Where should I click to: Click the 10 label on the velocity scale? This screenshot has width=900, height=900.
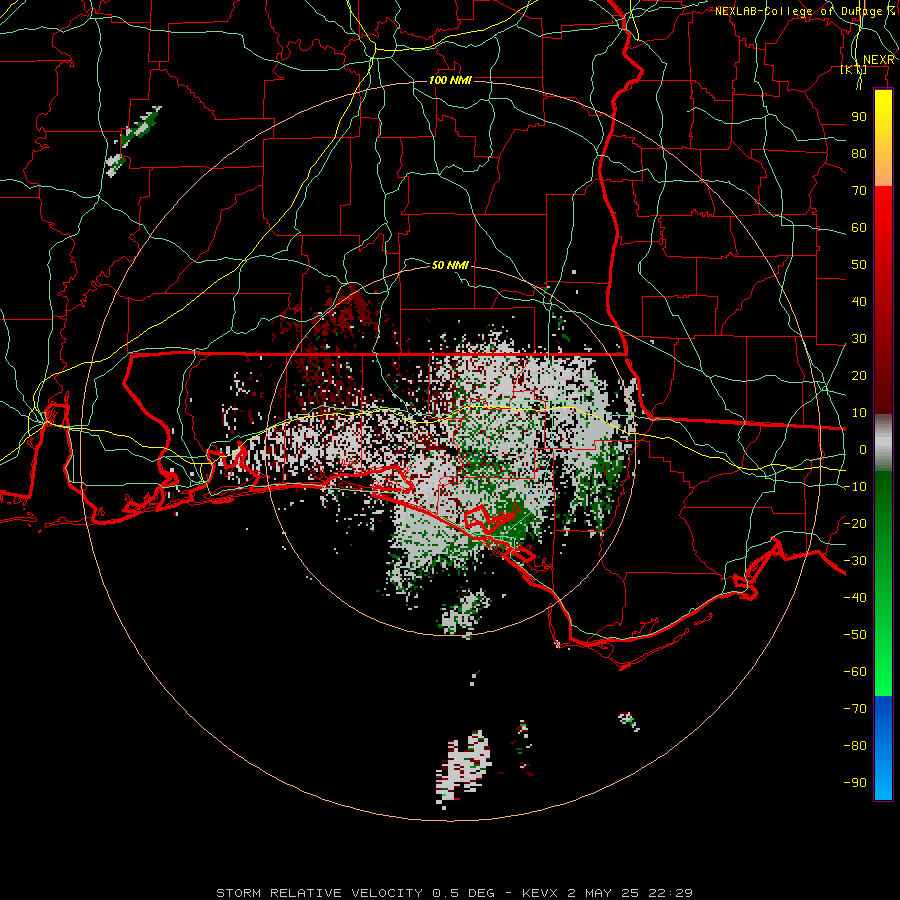[x=859, y=413]
